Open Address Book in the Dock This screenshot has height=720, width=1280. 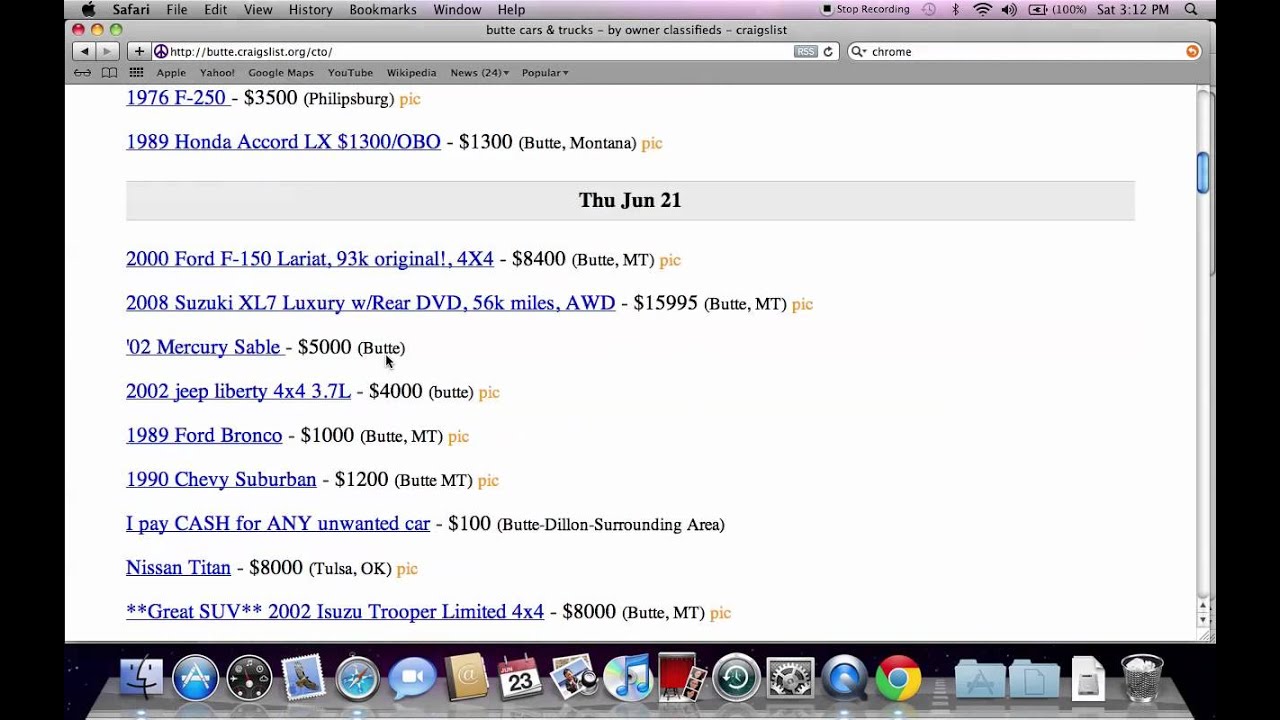click(466, 678)
